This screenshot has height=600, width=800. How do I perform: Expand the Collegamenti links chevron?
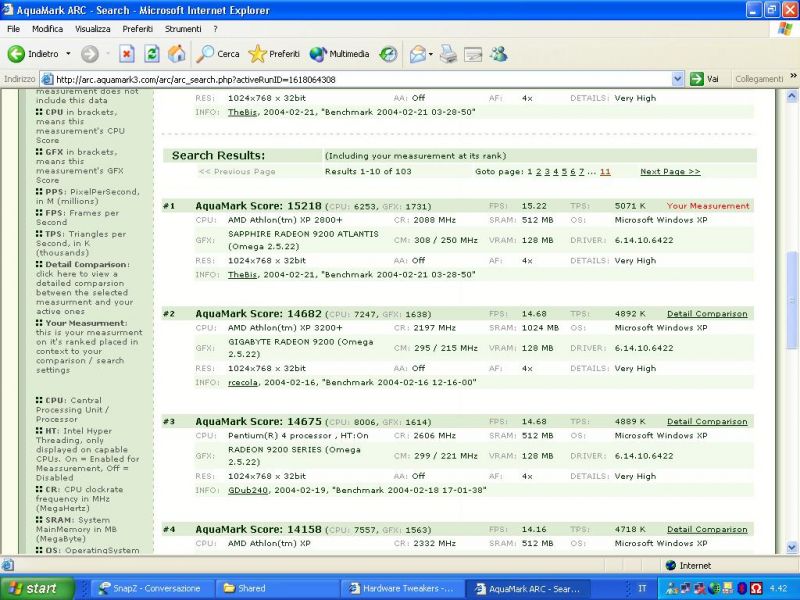pos(793,77)
